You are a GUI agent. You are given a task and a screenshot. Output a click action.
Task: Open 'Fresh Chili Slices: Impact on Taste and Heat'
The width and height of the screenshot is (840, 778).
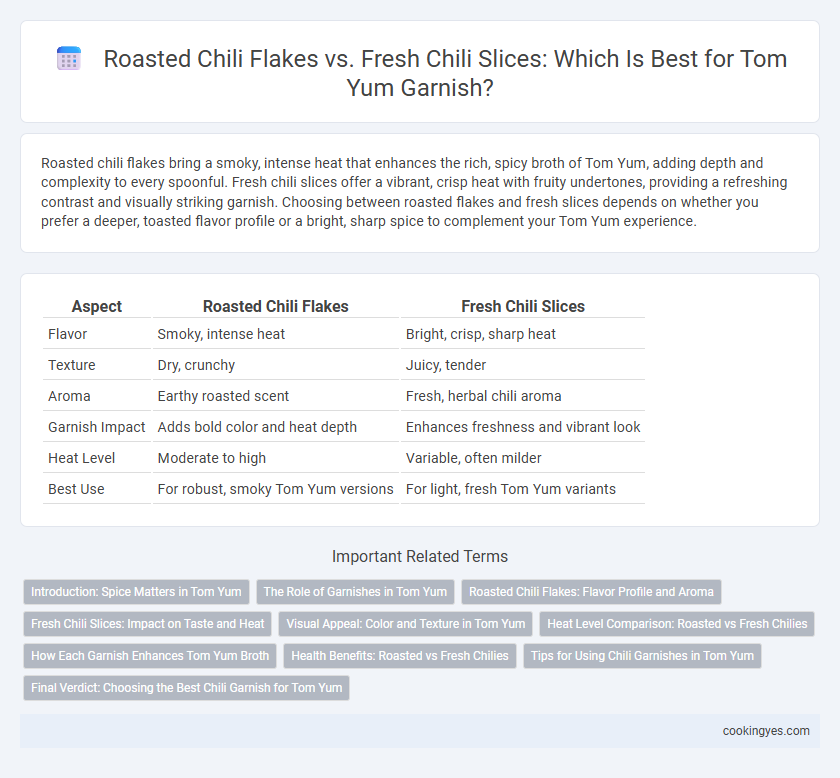pos(147,624)
